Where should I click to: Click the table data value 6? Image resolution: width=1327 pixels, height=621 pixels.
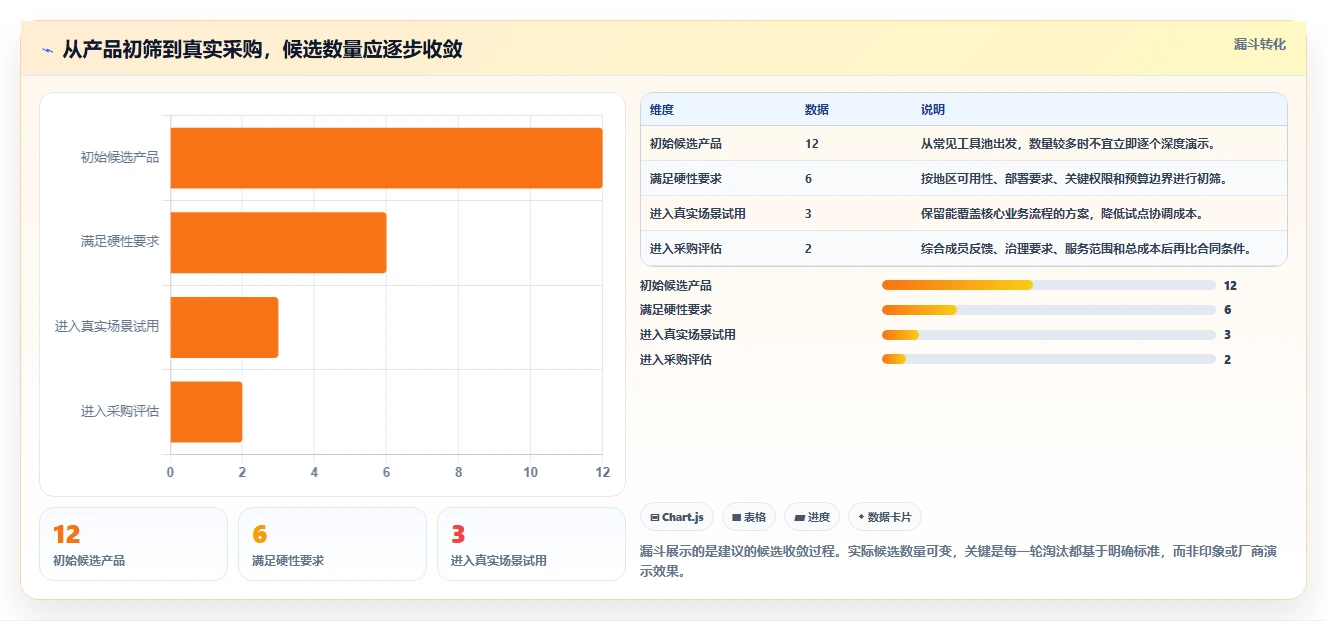click(808, 179)
